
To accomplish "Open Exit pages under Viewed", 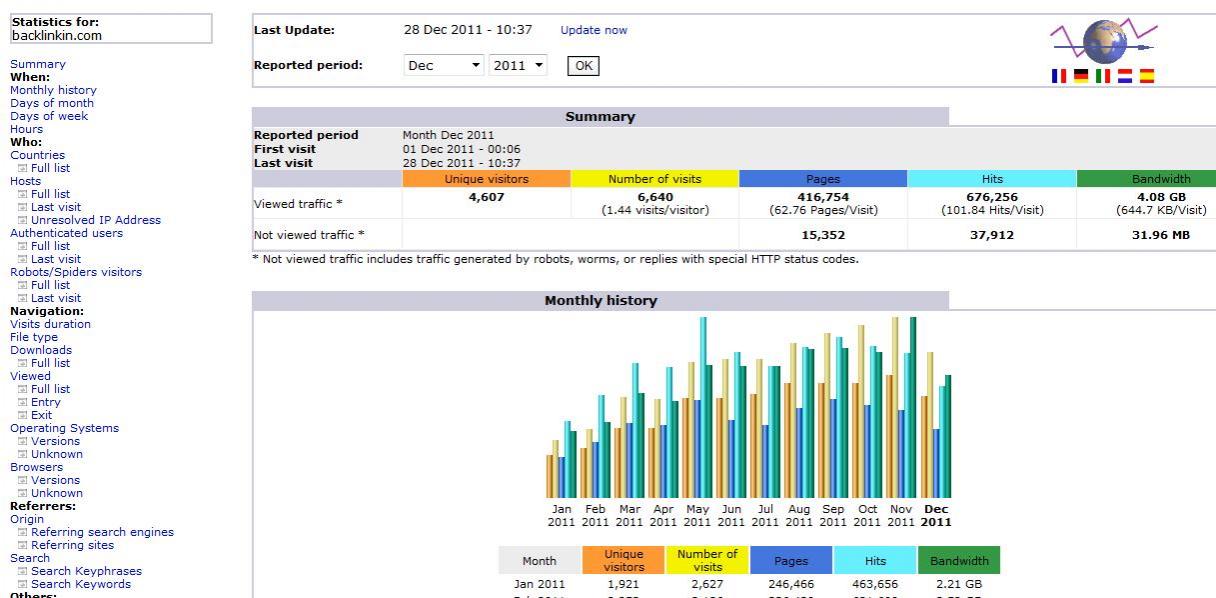I will click(x=42, y=415).
